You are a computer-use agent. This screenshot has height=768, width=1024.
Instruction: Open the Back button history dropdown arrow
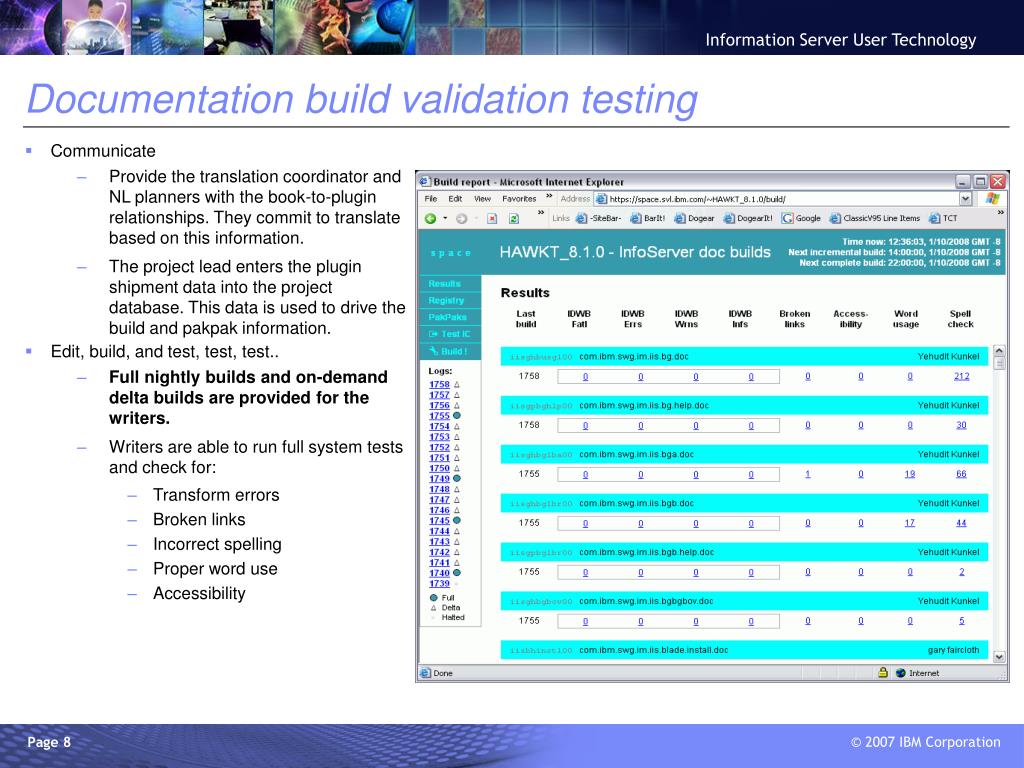[x=445, y=218]
